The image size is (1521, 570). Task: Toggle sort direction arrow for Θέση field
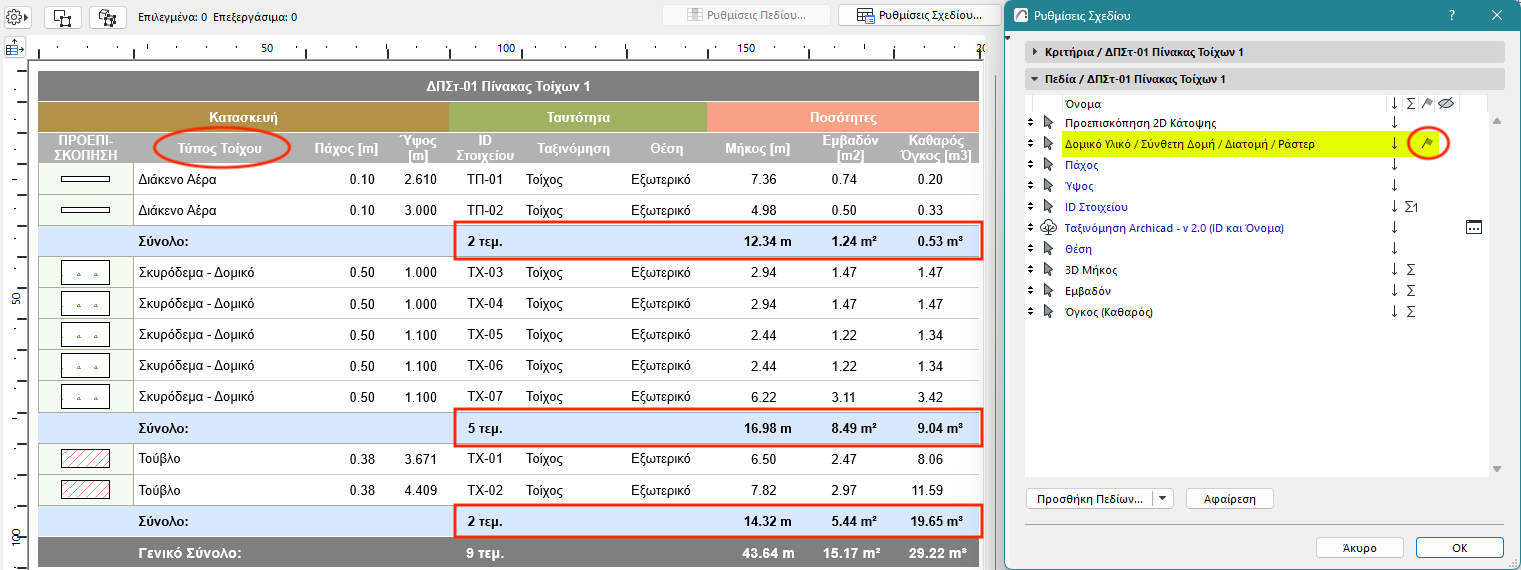click(x=1394, y=249)
